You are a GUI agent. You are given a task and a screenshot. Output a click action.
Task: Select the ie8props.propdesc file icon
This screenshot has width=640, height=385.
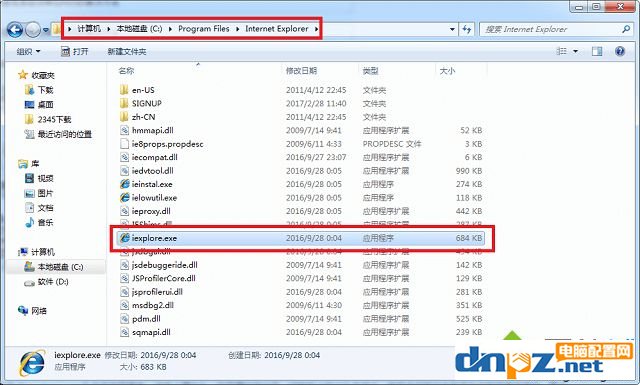coord(124,144)
